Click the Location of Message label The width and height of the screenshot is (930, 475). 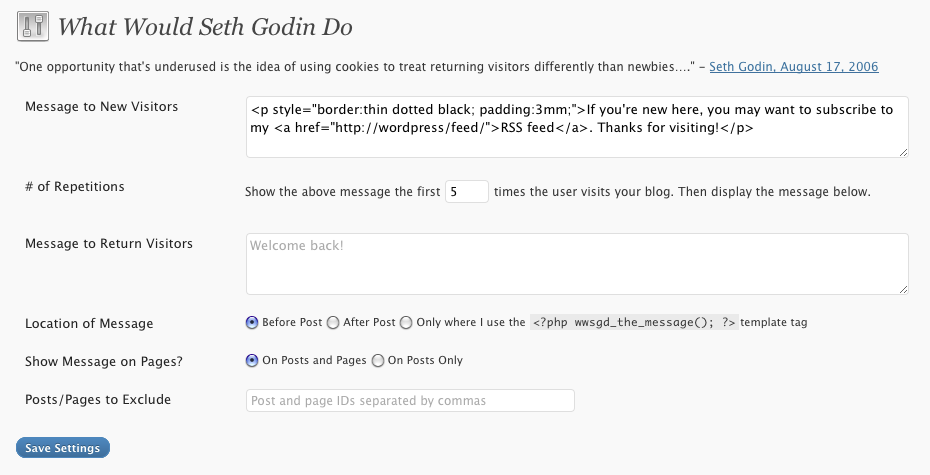pos(89,323)
